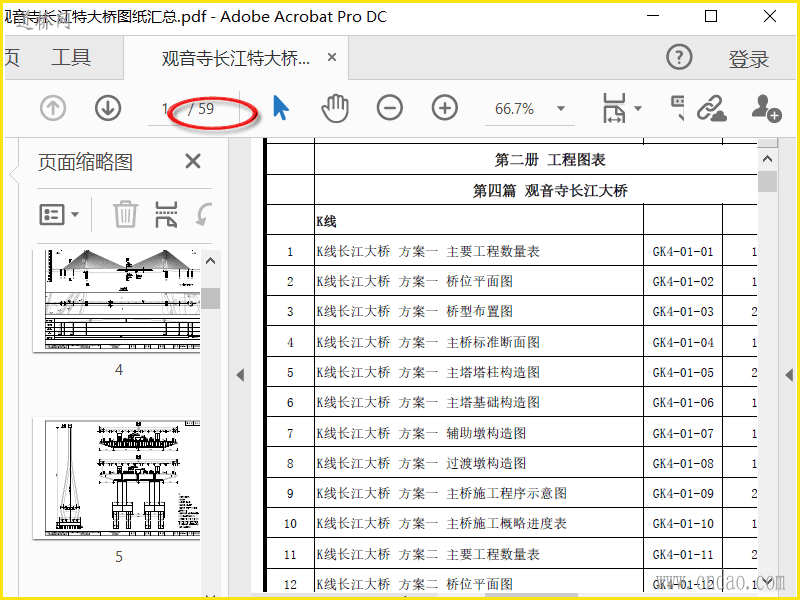800x600 pixels.
Task: Select page 5 thumbnail
Action: (x=116, y=478)
